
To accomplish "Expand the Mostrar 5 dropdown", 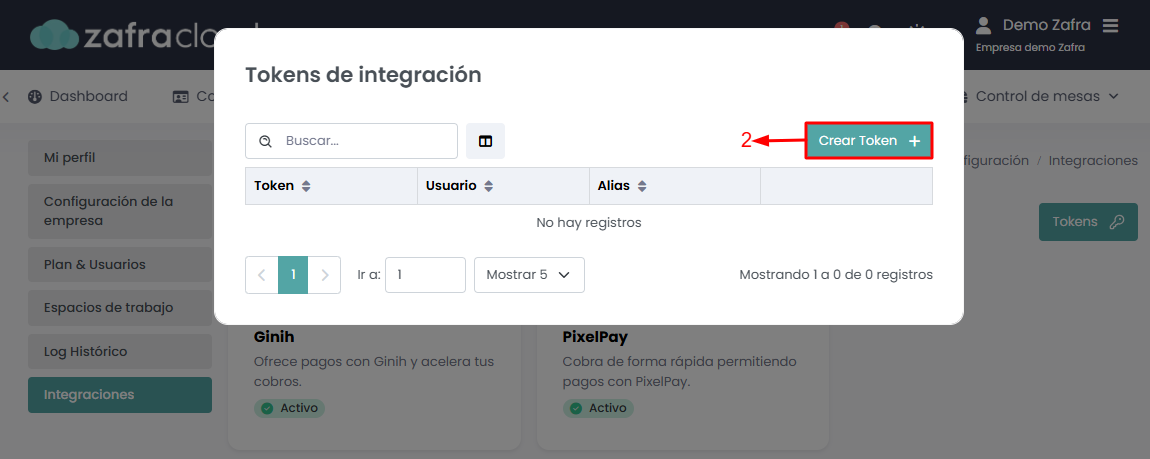I will [x=529, y=275].
